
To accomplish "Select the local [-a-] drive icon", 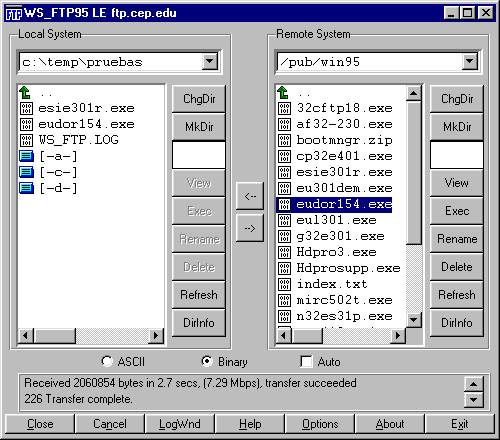I will [26, 156].
